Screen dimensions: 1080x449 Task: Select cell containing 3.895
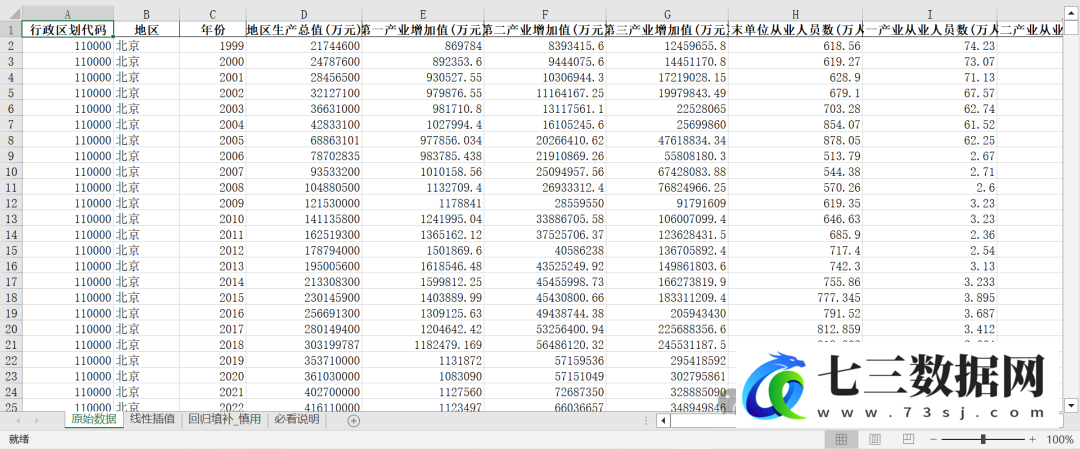pos(930,297)
